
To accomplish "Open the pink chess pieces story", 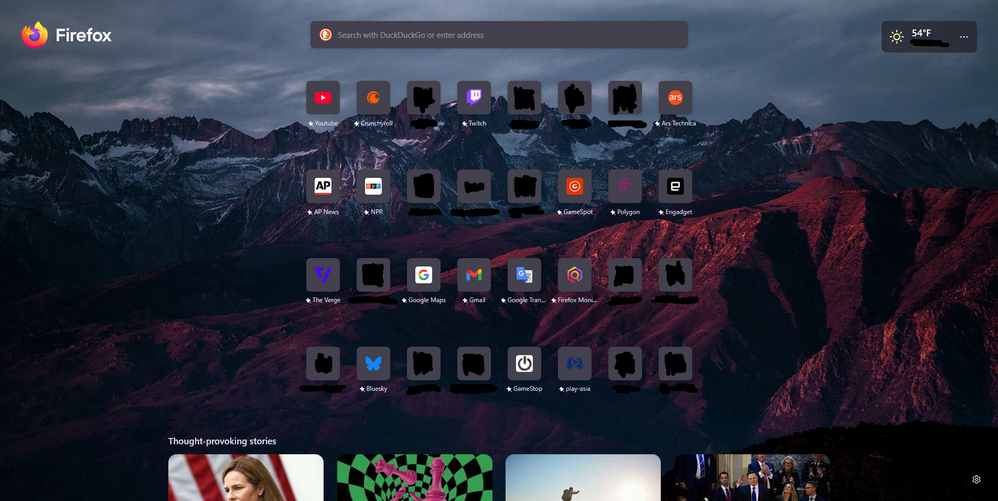I will pos(414,477).
